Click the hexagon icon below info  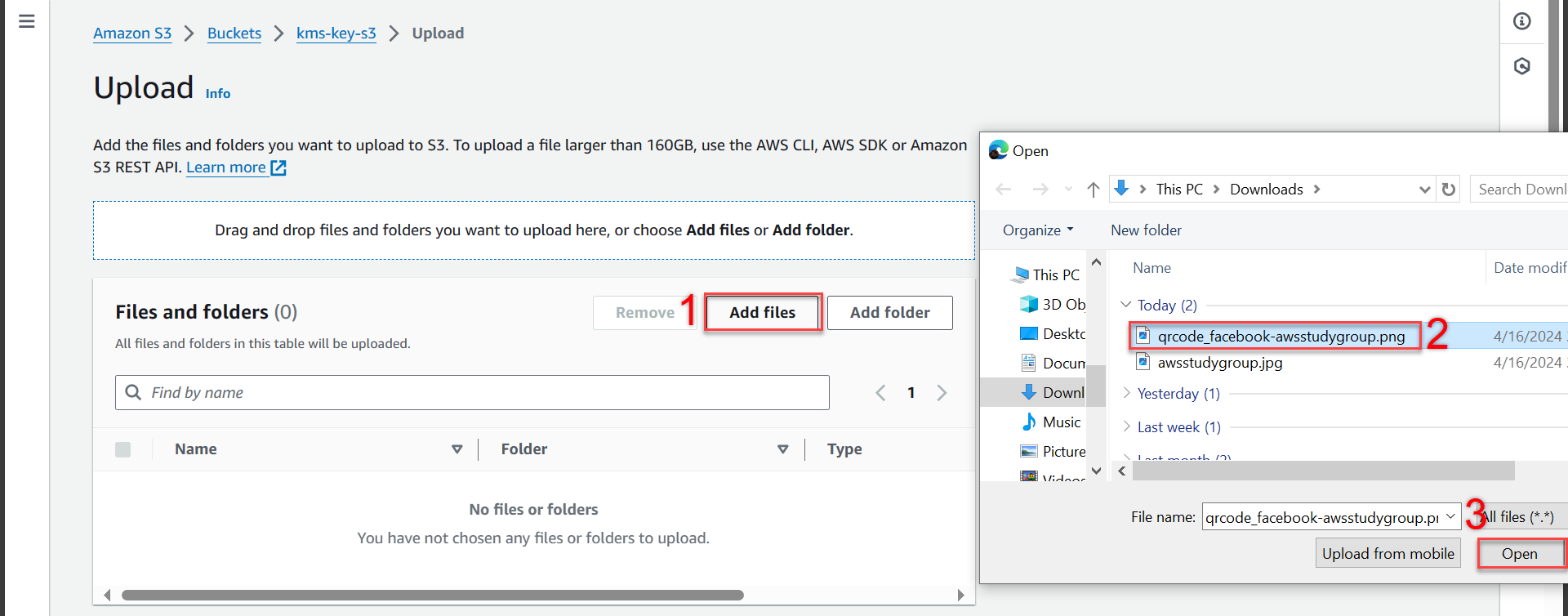click(1522, 66)
